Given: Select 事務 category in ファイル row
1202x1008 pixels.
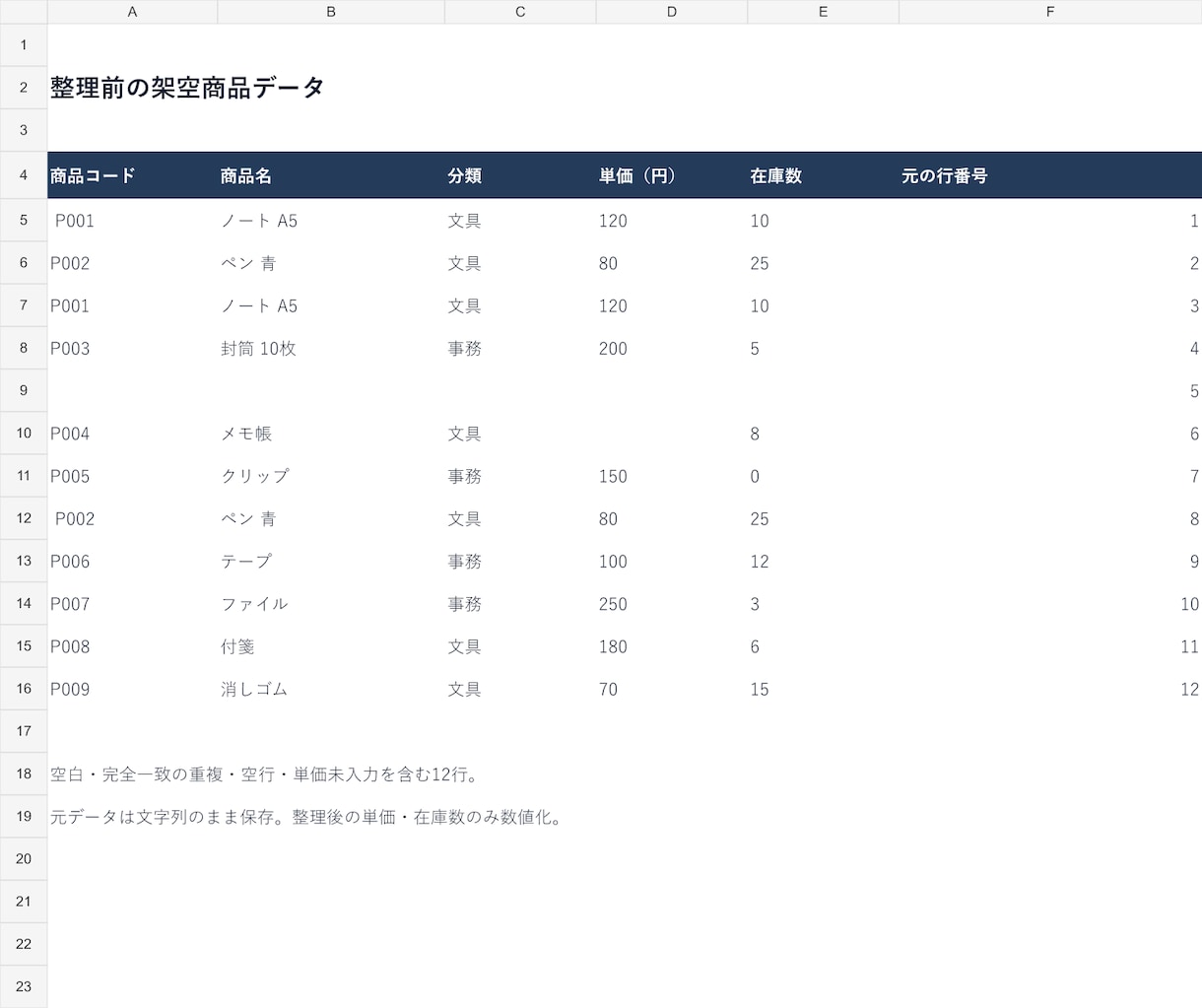Looking at the screenshot, I should pyautogui.click(x=520, y=604).
